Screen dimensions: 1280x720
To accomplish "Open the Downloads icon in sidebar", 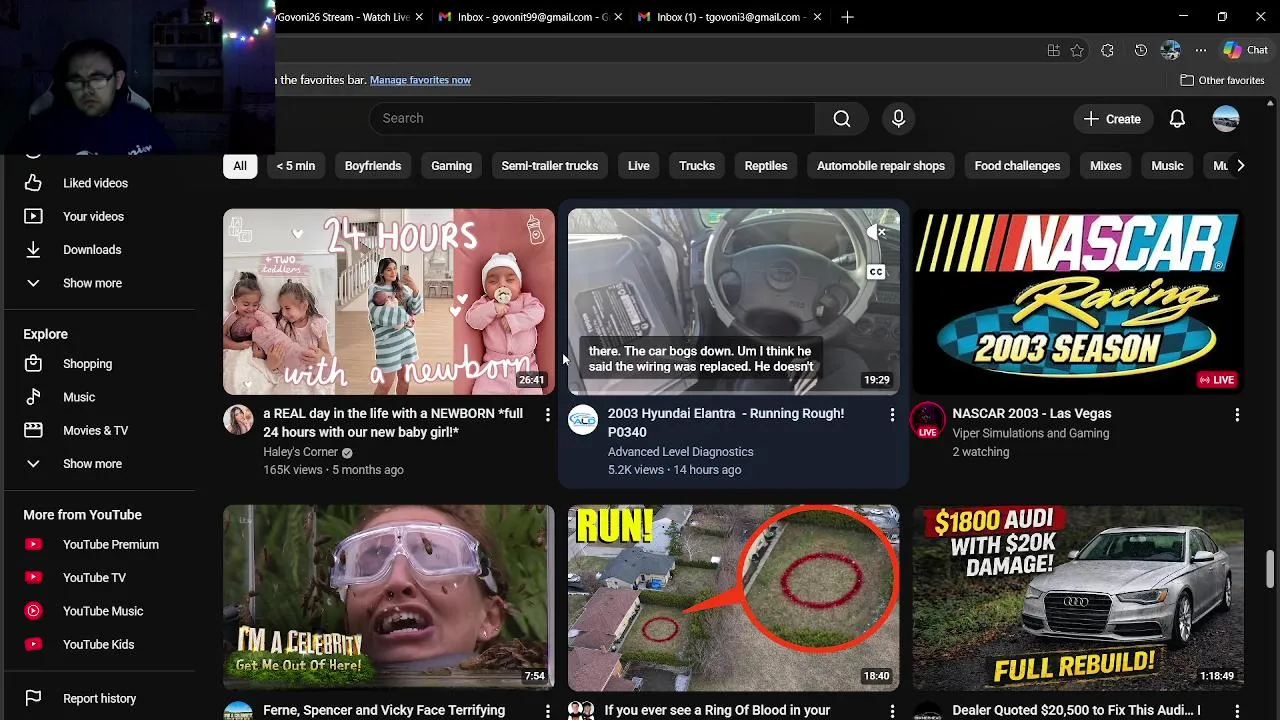I will pos(33,250).
